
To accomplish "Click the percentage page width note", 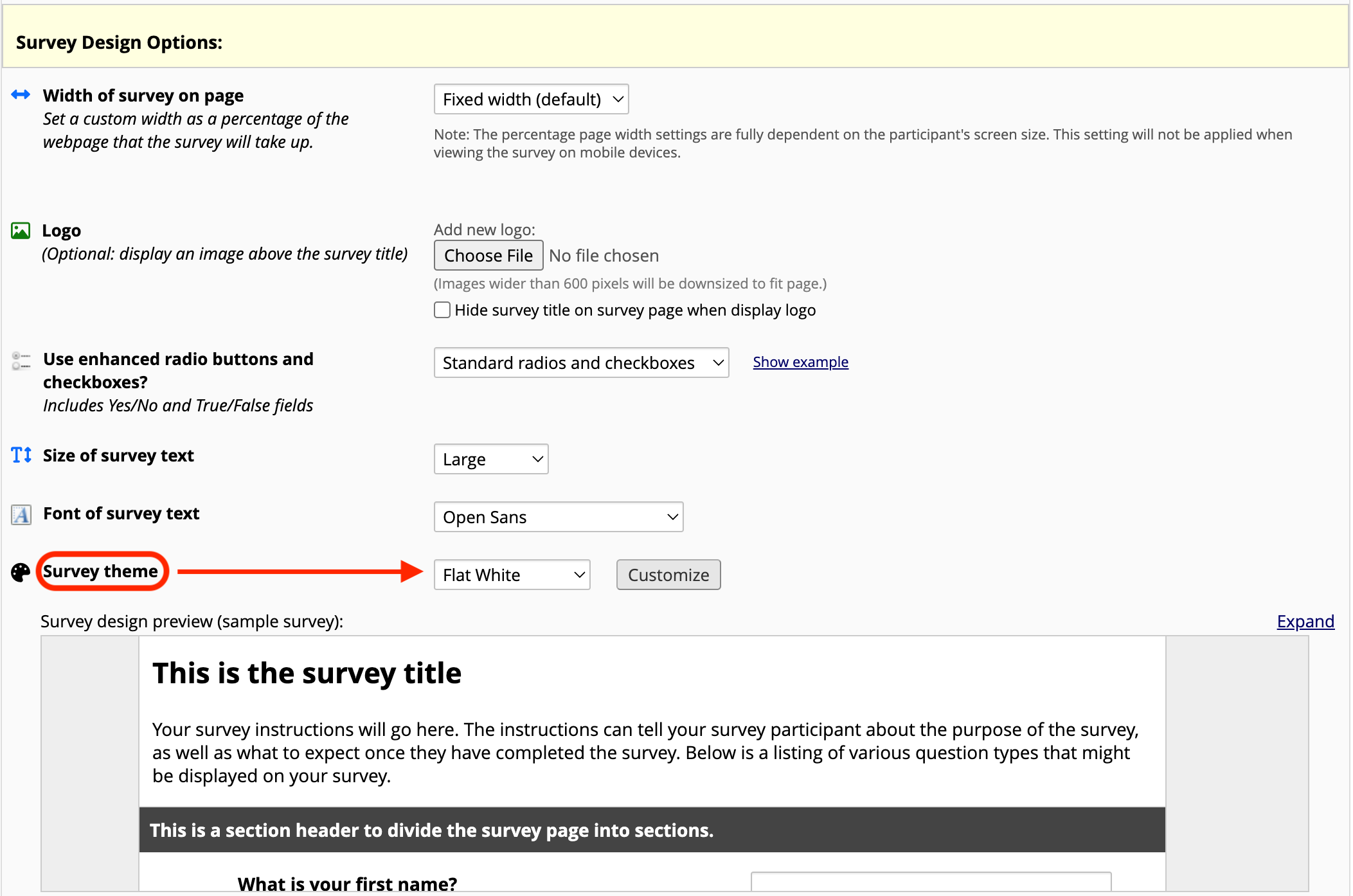I will click(863, 143).
